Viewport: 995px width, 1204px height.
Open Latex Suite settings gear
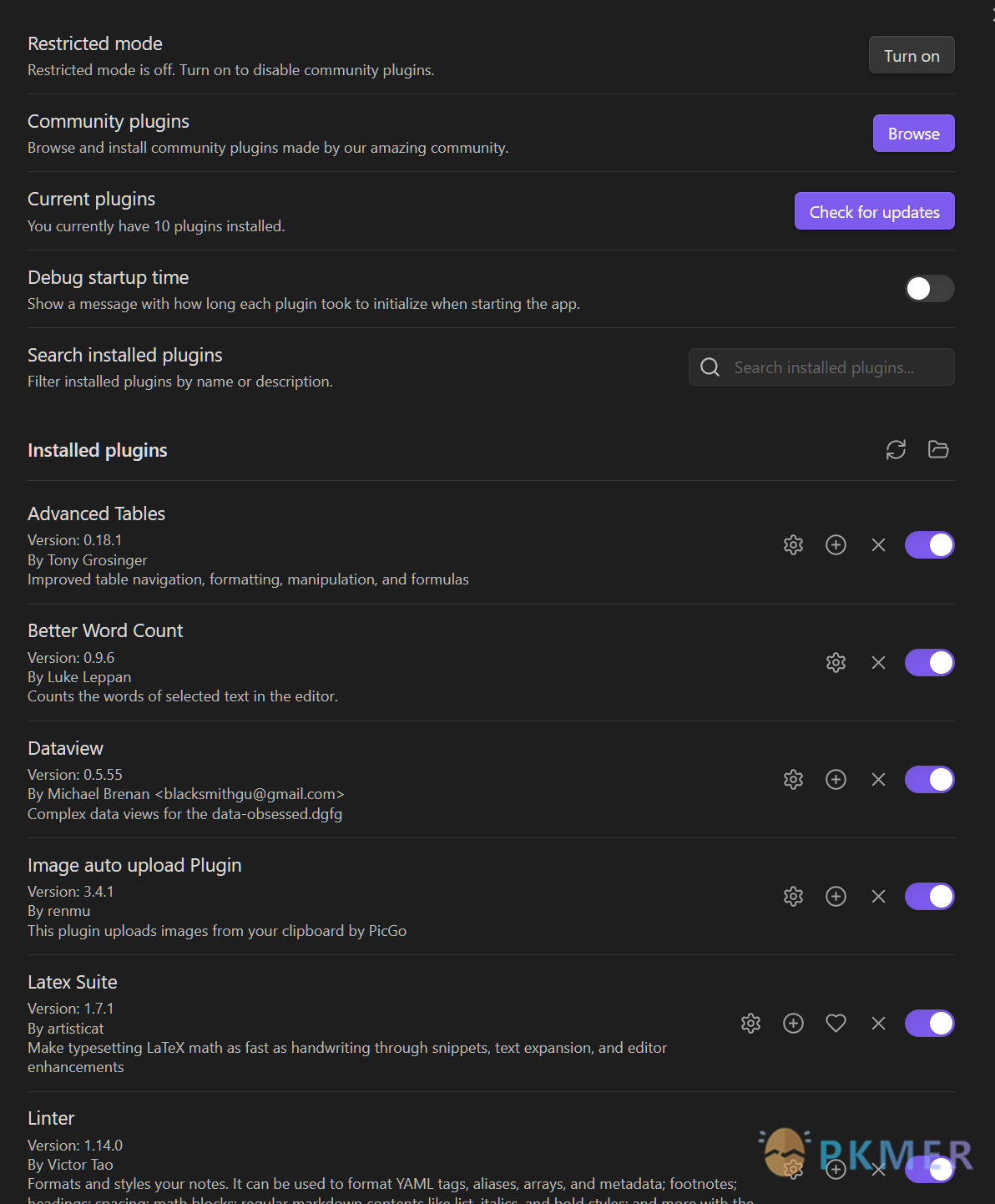pos(750,1024)
